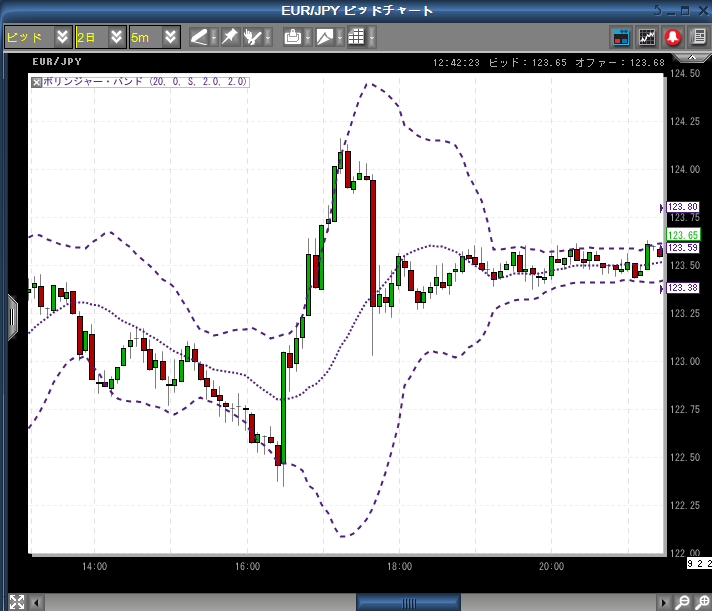Click the pushpin tool icon
Viewport: 712px width, 611px height.
(229, 37)
